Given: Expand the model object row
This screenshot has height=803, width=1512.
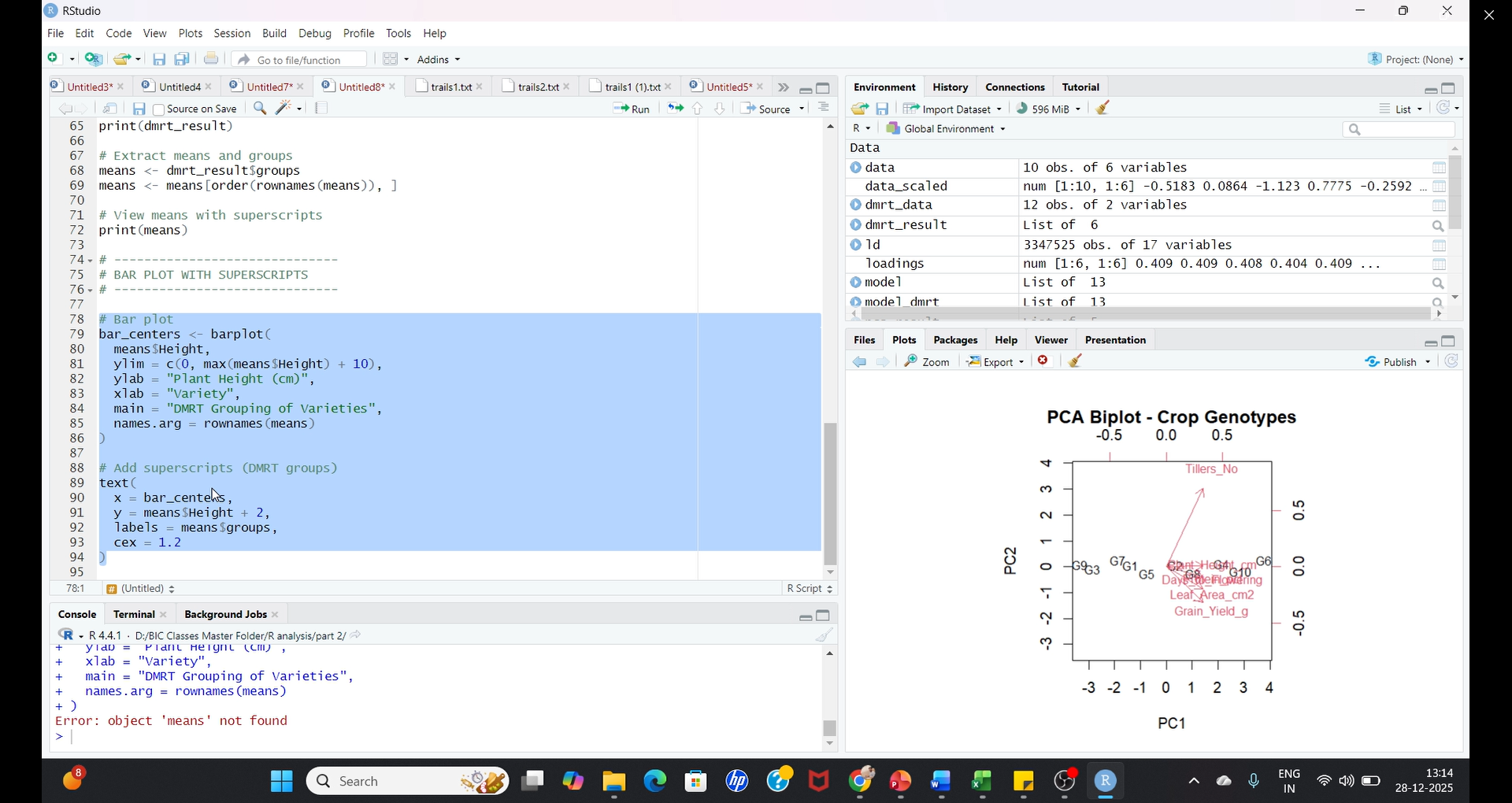Looking at the screenshot, I should coord(855,283).
